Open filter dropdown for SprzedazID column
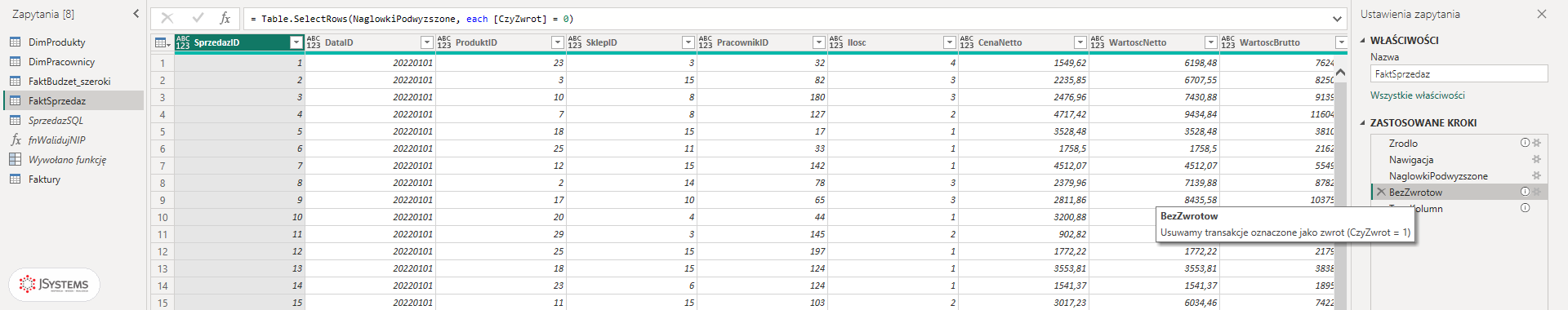 [x=296, y=42]
